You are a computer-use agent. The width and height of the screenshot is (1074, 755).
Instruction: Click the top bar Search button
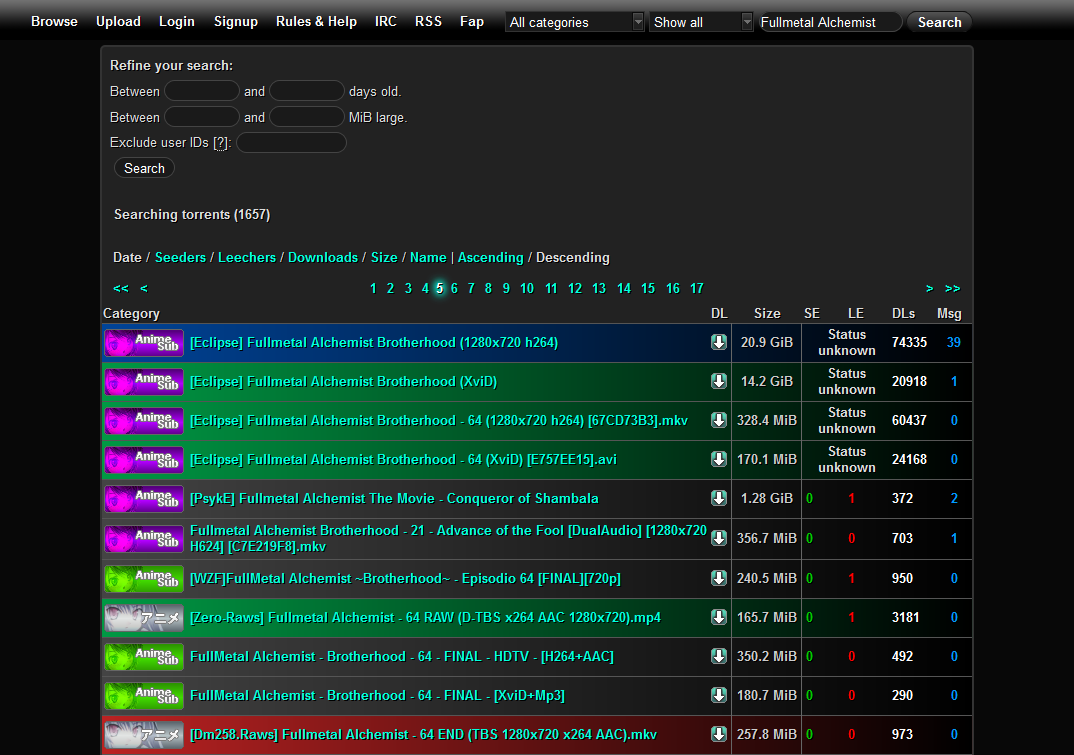tap(939, 22)
